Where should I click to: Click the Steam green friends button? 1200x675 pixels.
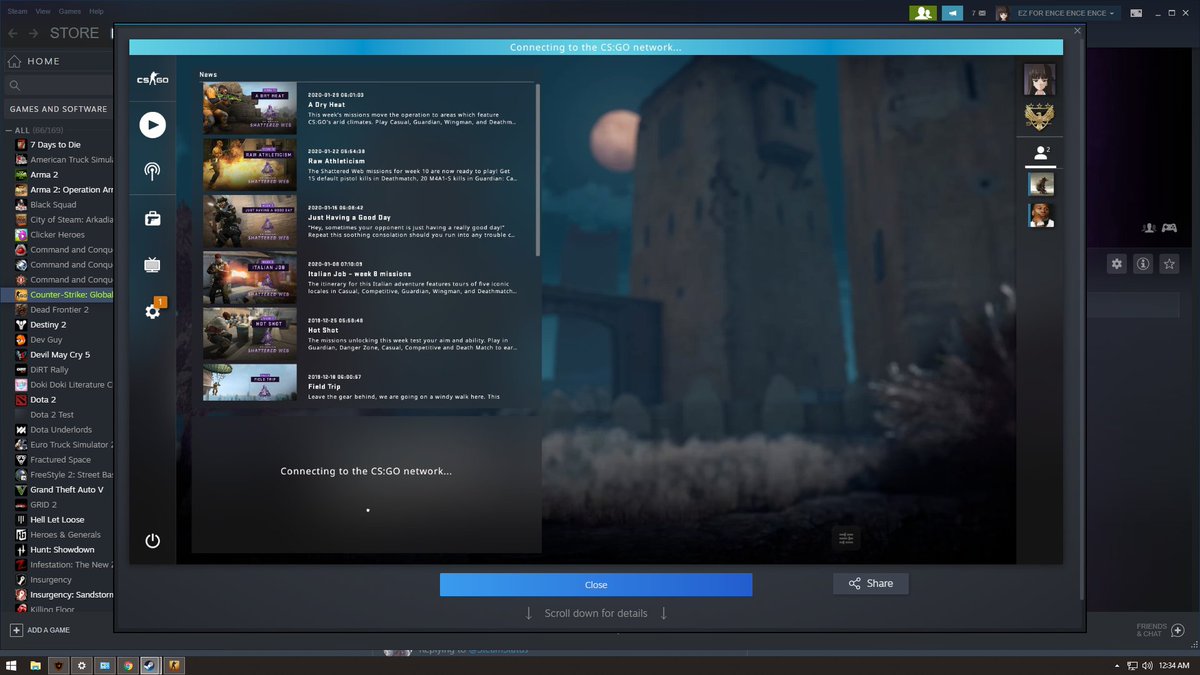pyautogui.click(x=922, y=13)
